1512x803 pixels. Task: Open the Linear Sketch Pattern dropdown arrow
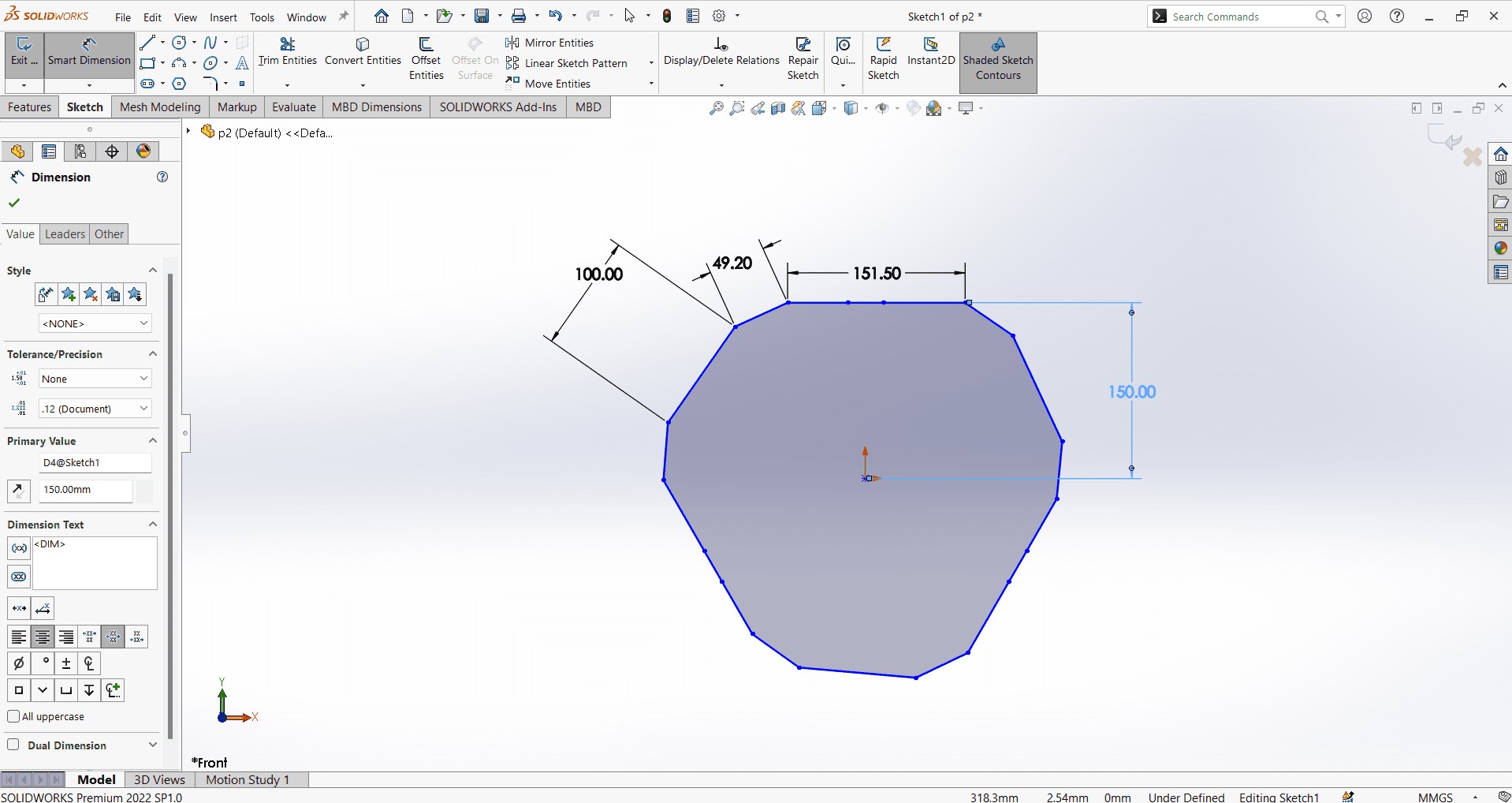(x=651, y=63)
